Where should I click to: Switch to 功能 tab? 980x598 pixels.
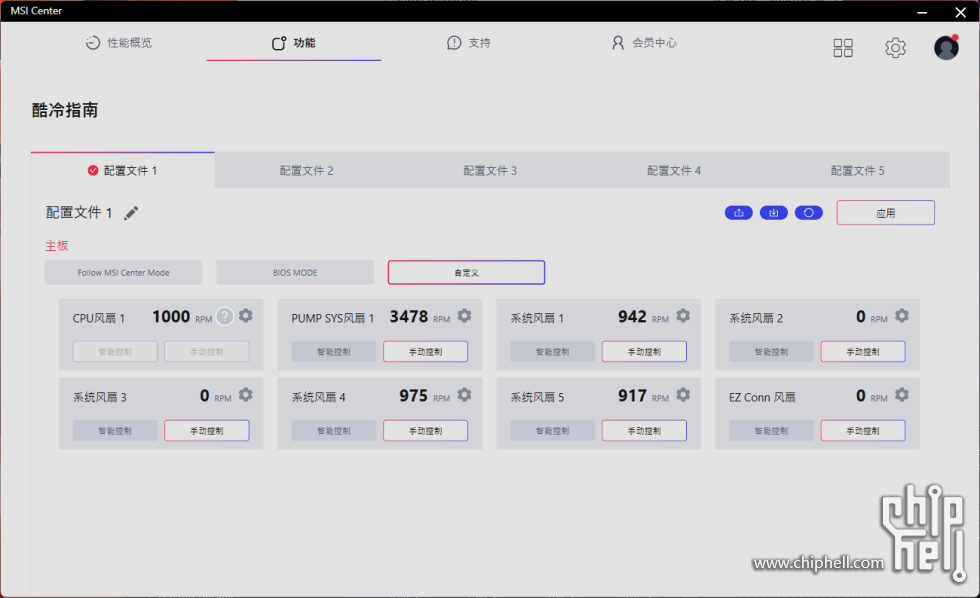(294, 42)
